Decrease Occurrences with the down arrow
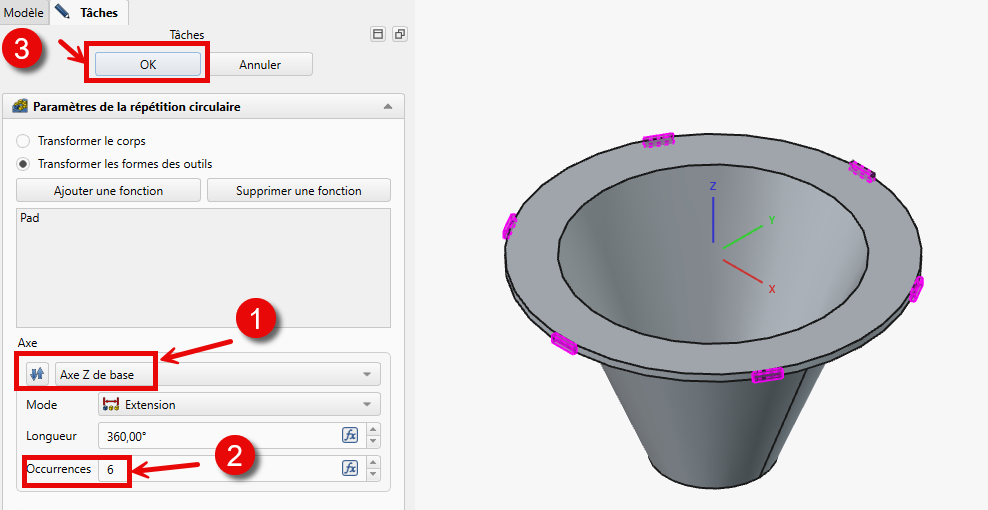Image resolution: width=988 pixels, height=510 pixels. pos(374,473)
